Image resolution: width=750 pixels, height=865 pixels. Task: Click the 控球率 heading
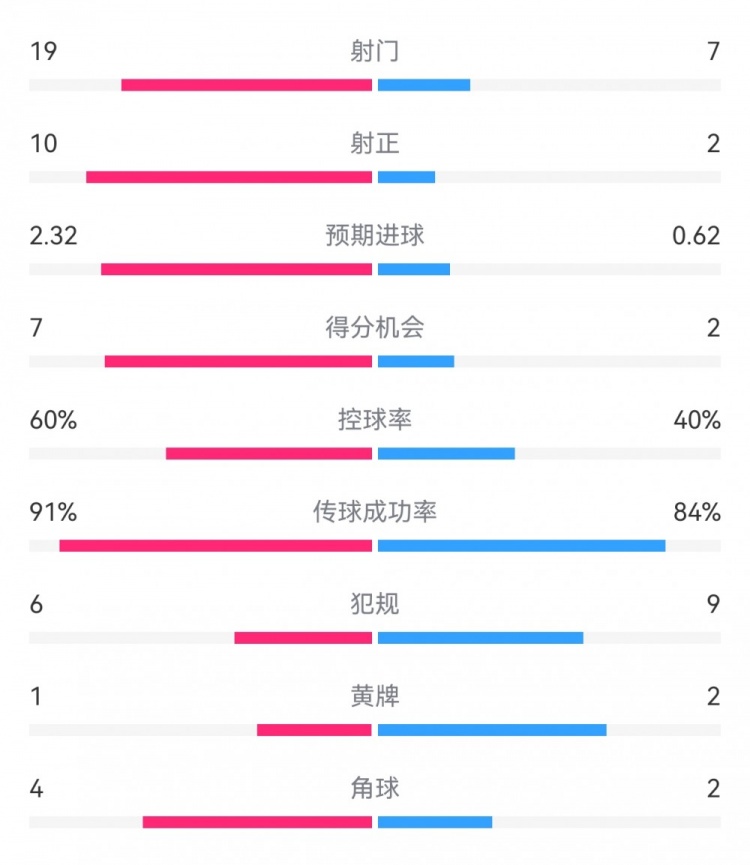click(375, 420)
